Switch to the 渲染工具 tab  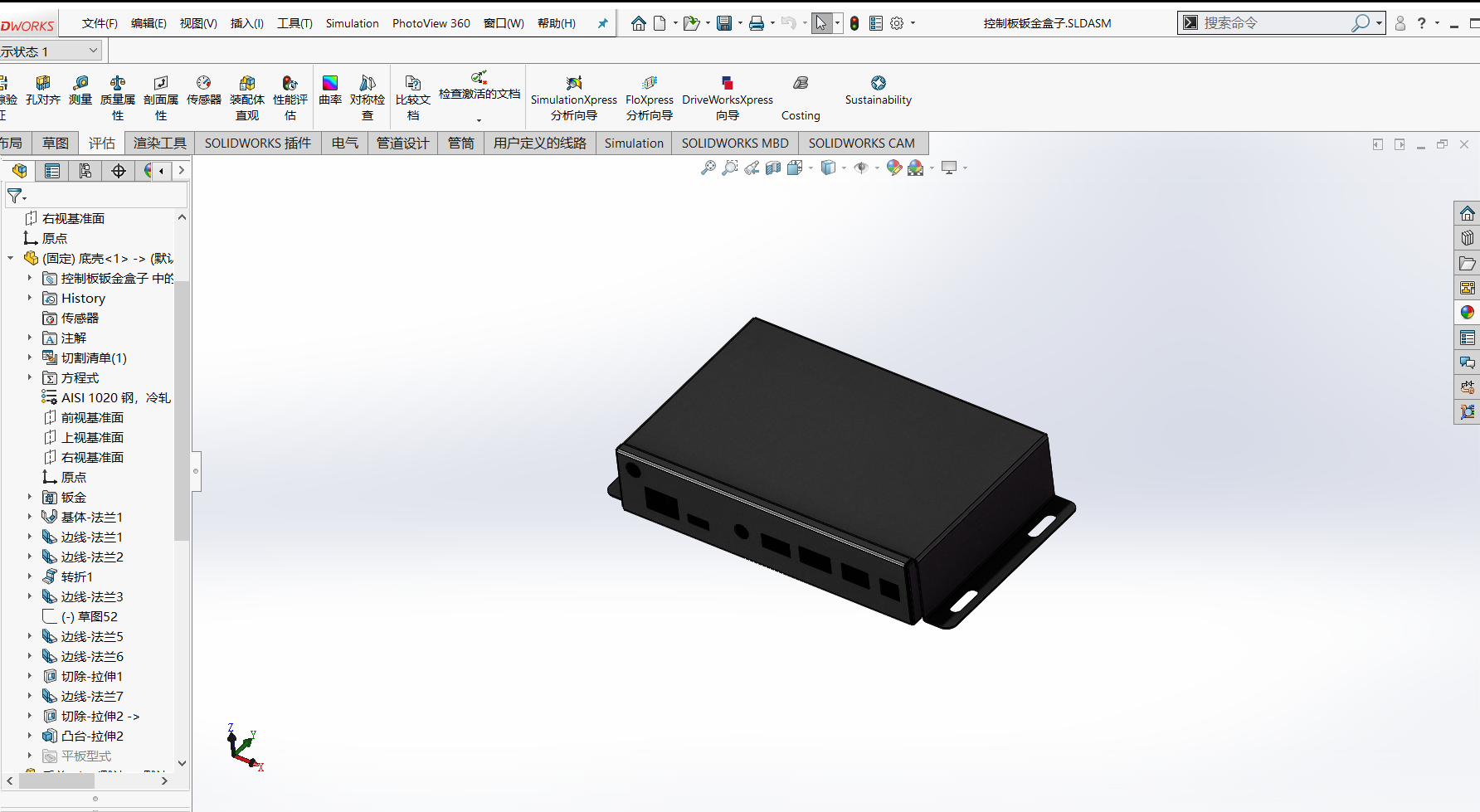(x=160, y=143)
